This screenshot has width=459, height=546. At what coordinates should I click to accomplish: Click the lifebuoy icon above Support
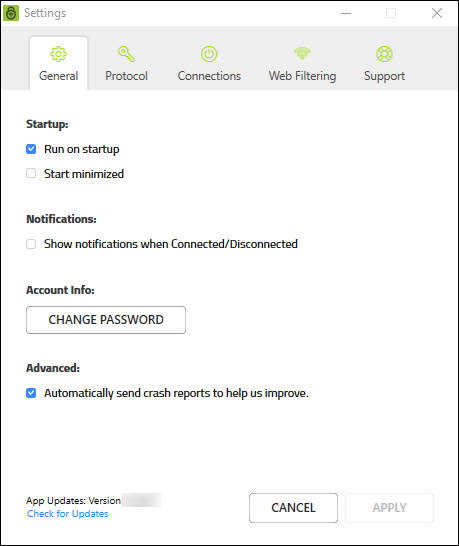(384, 54)
